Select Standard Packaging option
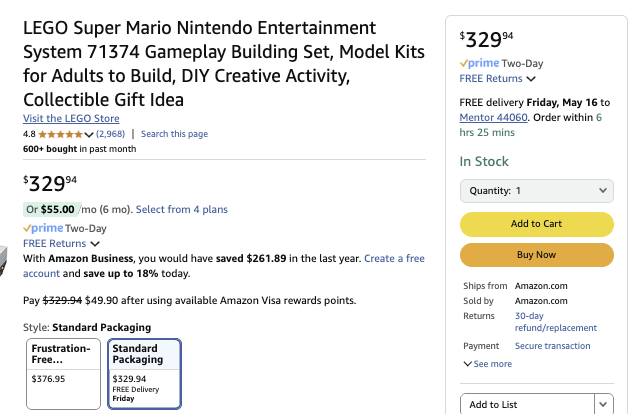The height and width of the screenshot is (414, 635). [x=144, y=374]
